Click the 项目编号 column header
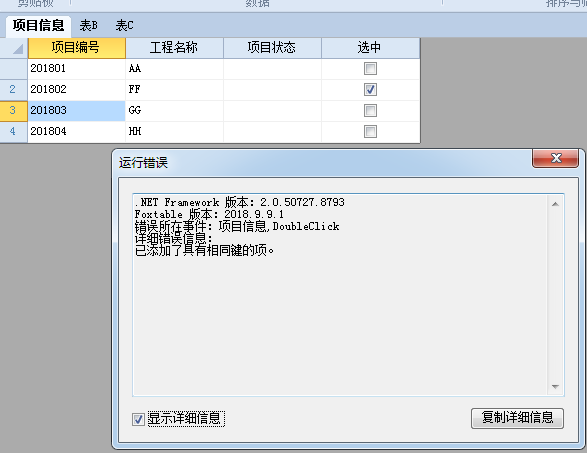Viewport: 587px width, 453px height. click(76, 48)
